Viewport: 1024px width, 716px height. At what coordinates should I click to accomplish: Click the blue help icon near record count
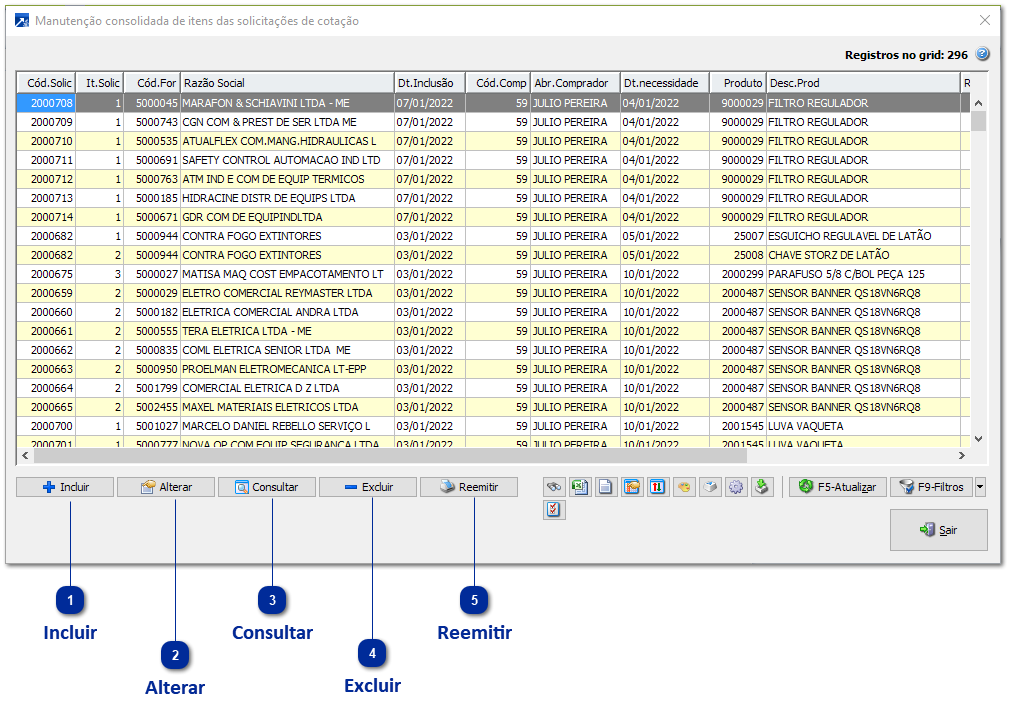pyautogui.click(x=982, y=55)
